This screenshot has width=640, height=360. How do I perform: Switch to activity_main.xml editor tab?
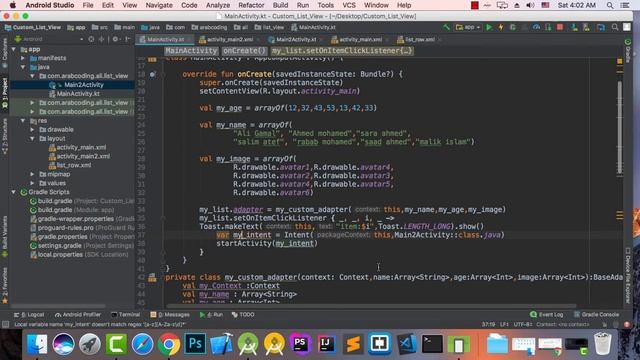(360, 40)
